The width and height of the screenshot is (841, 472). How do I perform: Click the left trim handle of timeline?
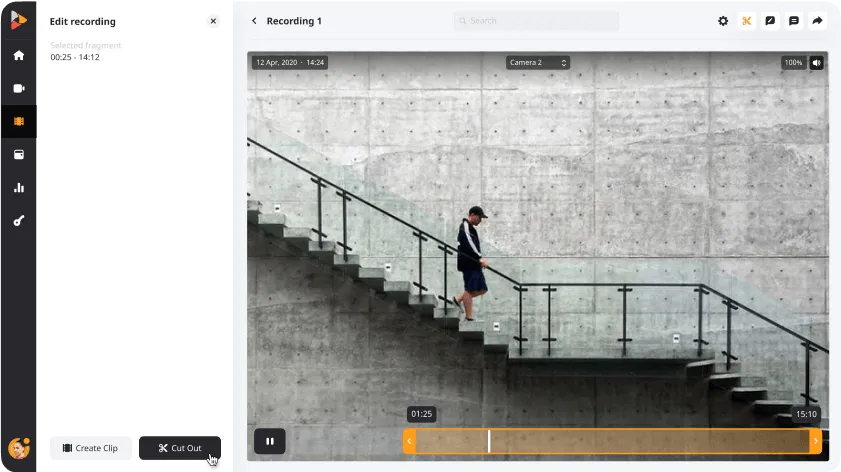click(x=409, y=441)
